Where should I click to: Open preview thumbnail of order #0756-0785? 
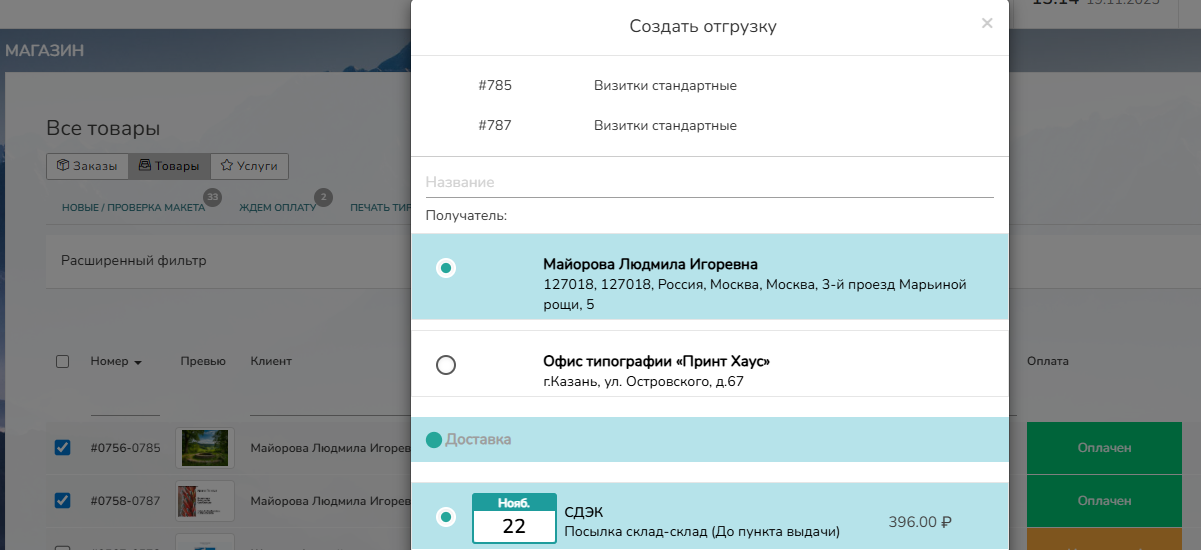204,448
